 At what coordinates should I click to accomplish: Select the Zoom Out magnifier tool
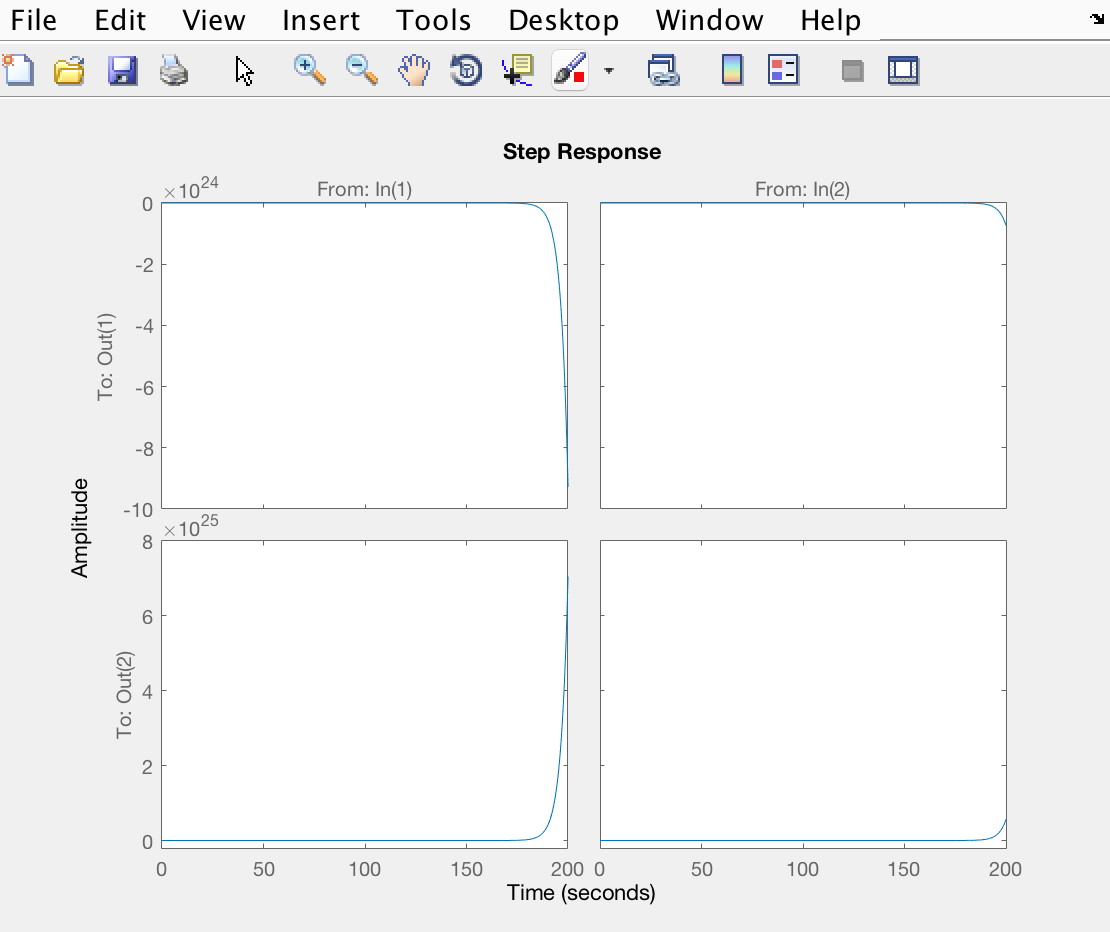tap(362, 70)
